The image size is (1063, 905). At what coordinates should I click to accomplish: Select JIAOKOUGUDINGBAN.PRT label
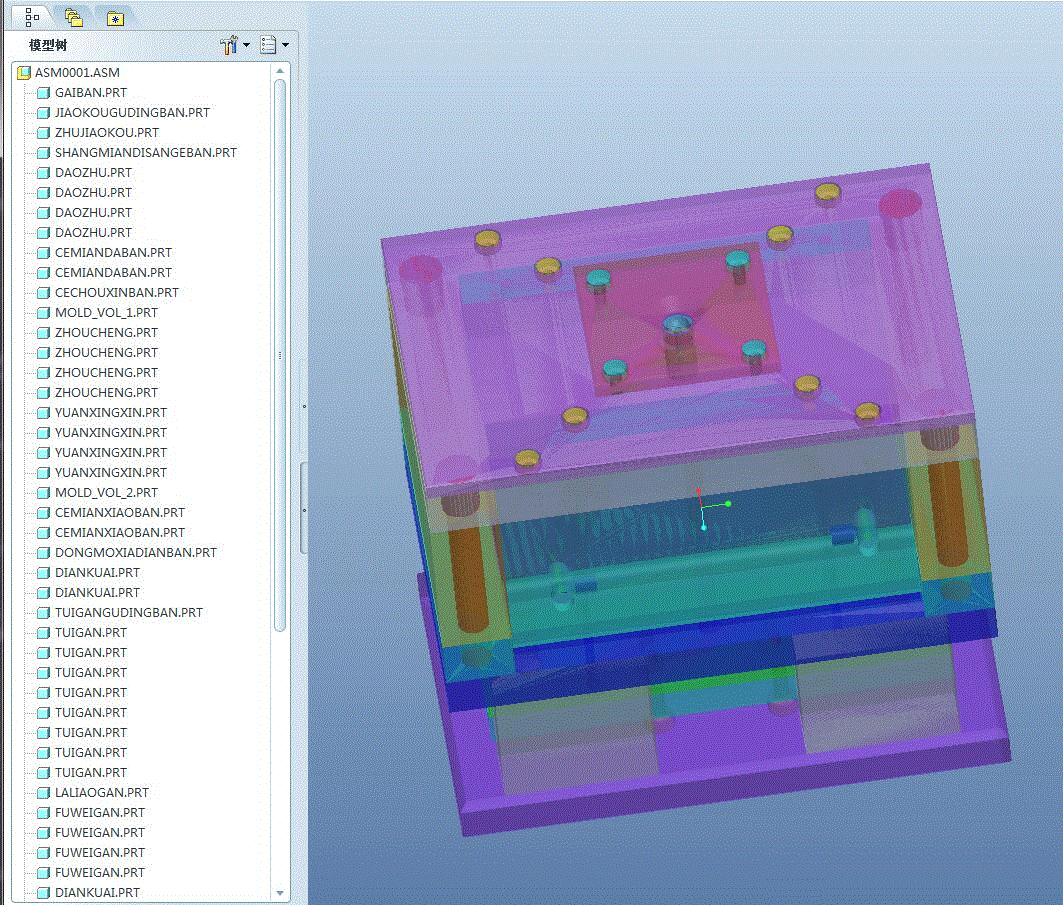132,113
